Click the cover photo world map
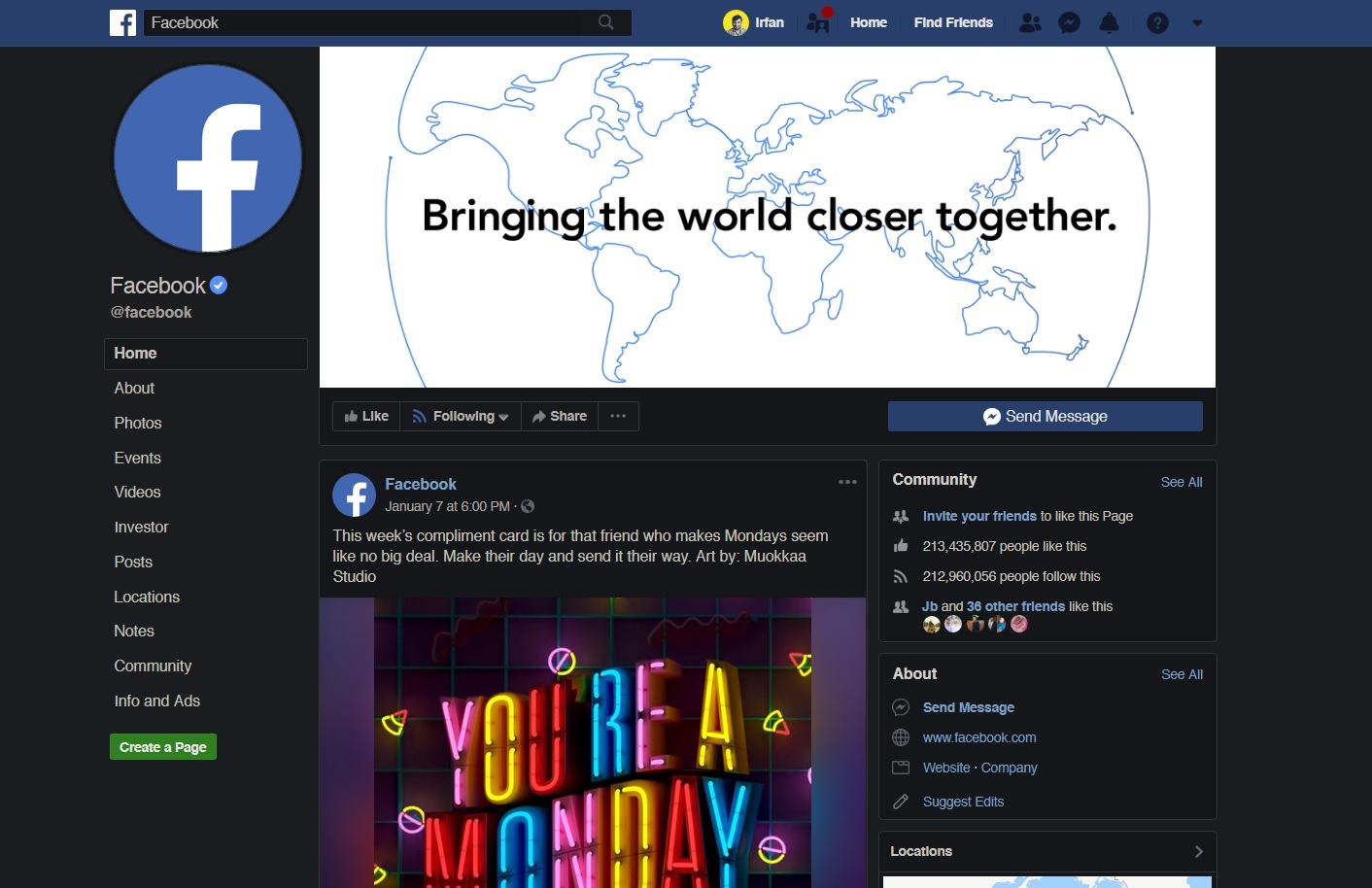1372x888 pixels. (x=768, y=217)
